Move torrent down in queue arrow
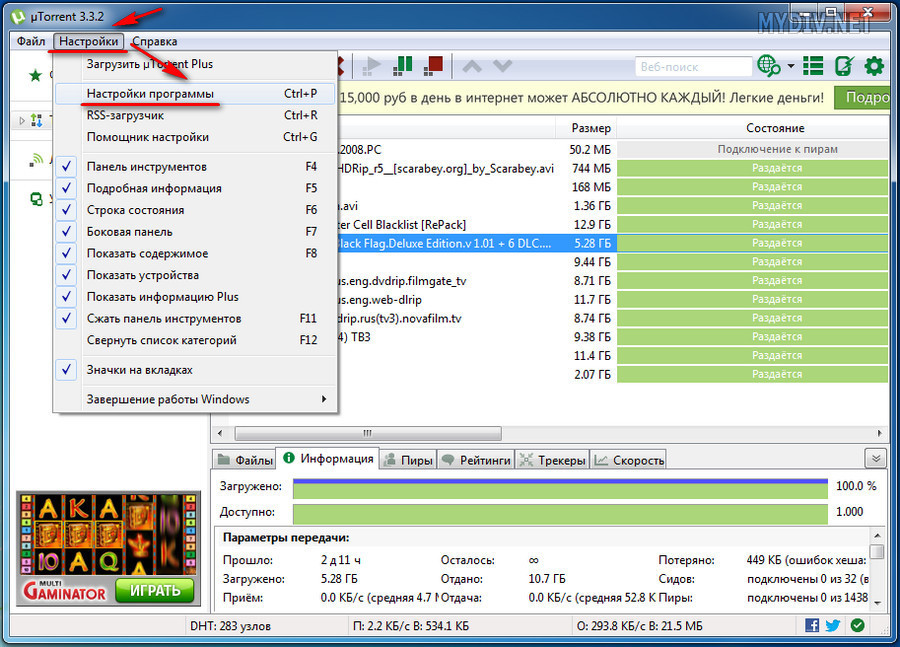900x647 pixels. (x=502, y=66)
